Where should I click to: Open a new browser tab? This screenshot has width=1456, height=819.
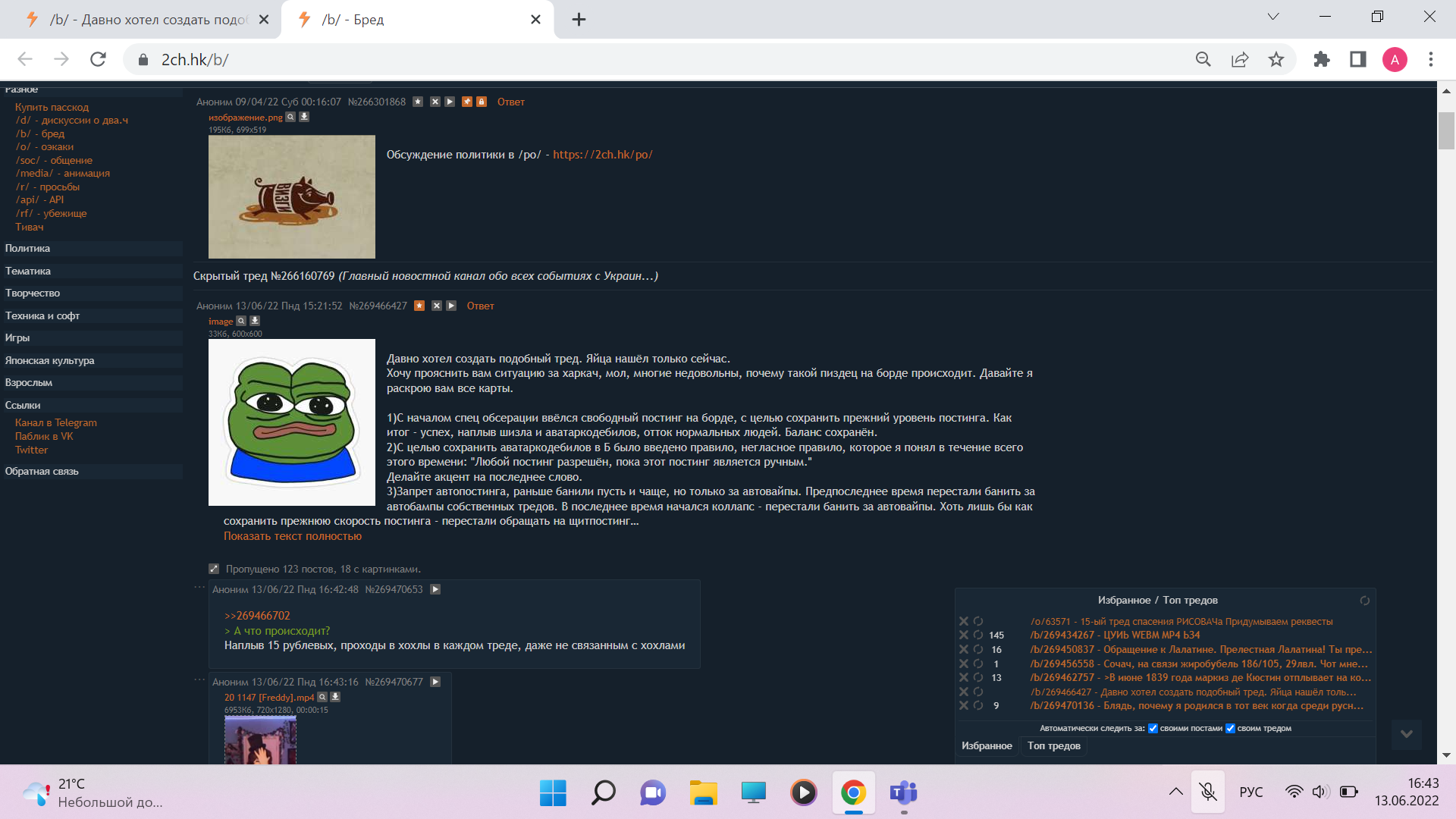[579, 20]
